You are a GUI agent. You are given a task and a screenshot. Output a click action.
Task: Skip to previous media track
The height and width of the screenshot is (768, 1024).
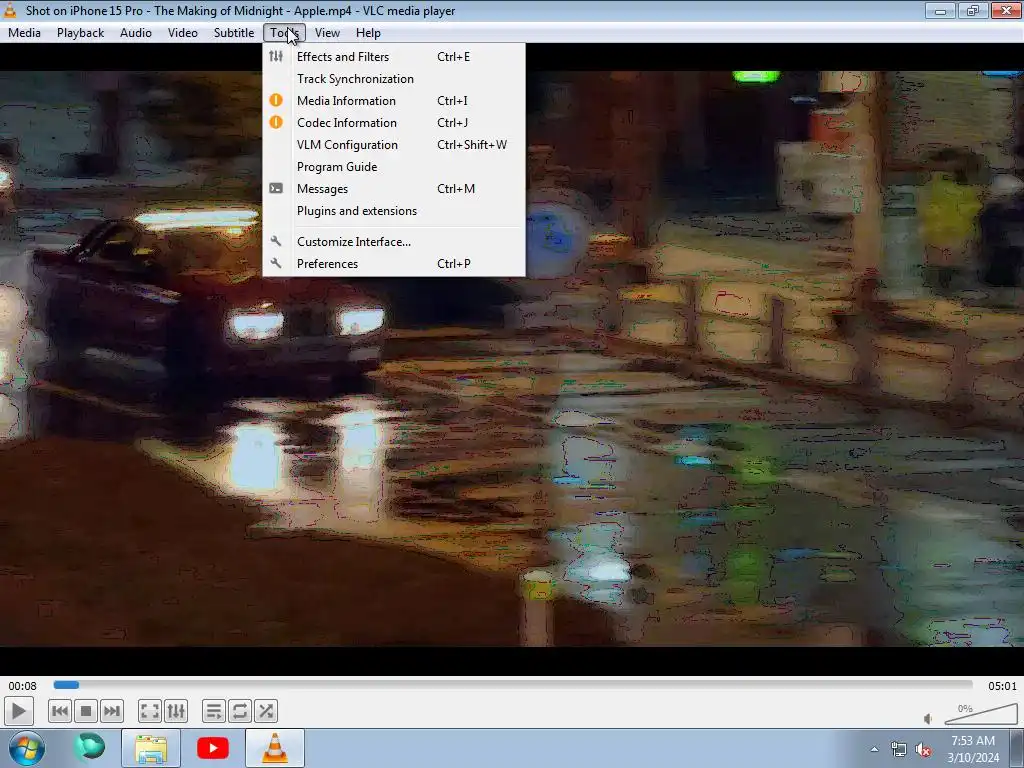[x=59, y=711]
